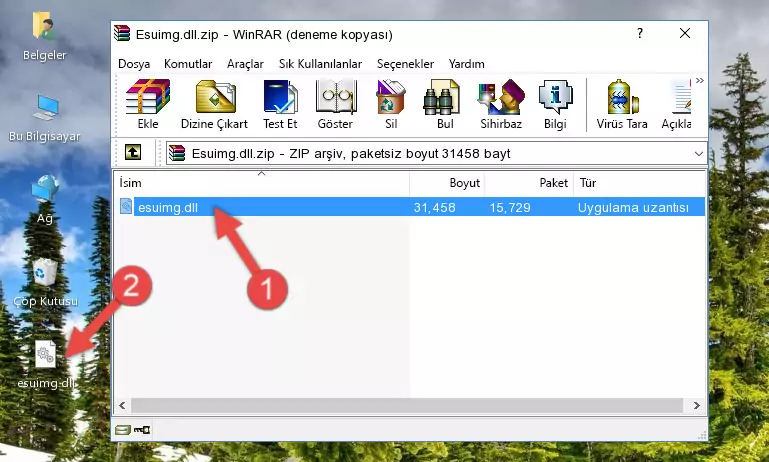This screenshot has width=769, height=462.
Task: Open the Araçlar menu
Action: [x=245, y=64]
